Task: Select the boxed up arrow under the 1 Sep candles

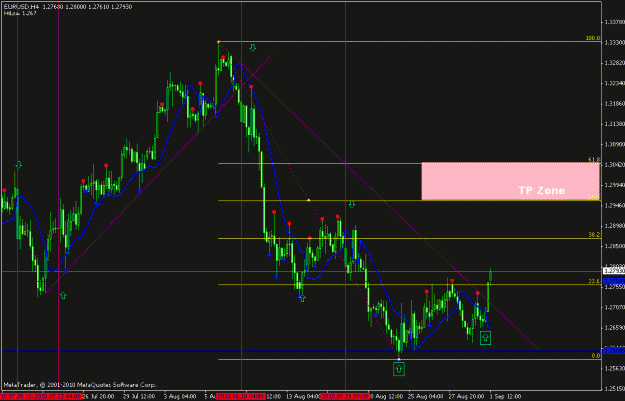Action: click(x=485, y=338)
